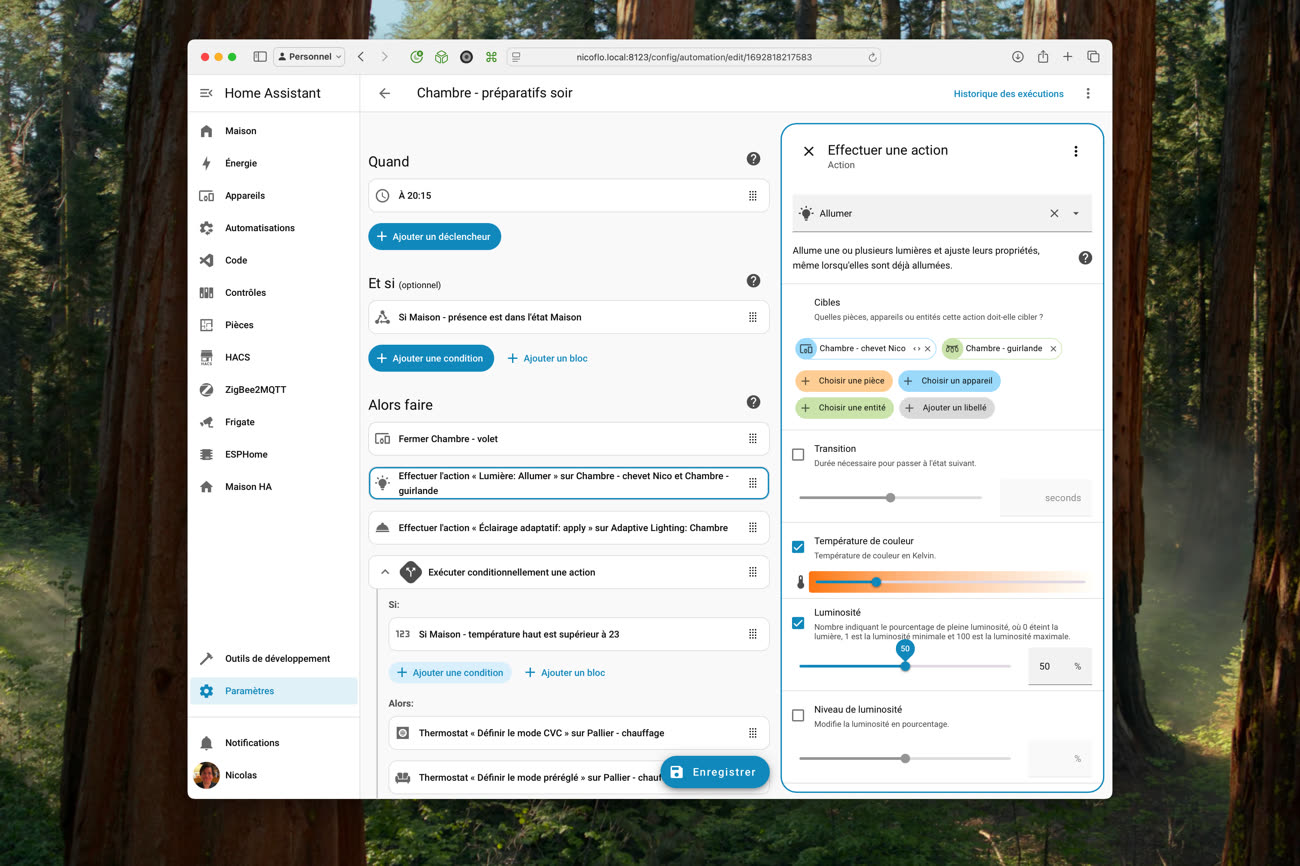Click Ajouter un bloc under Et si

pos(547,358)
